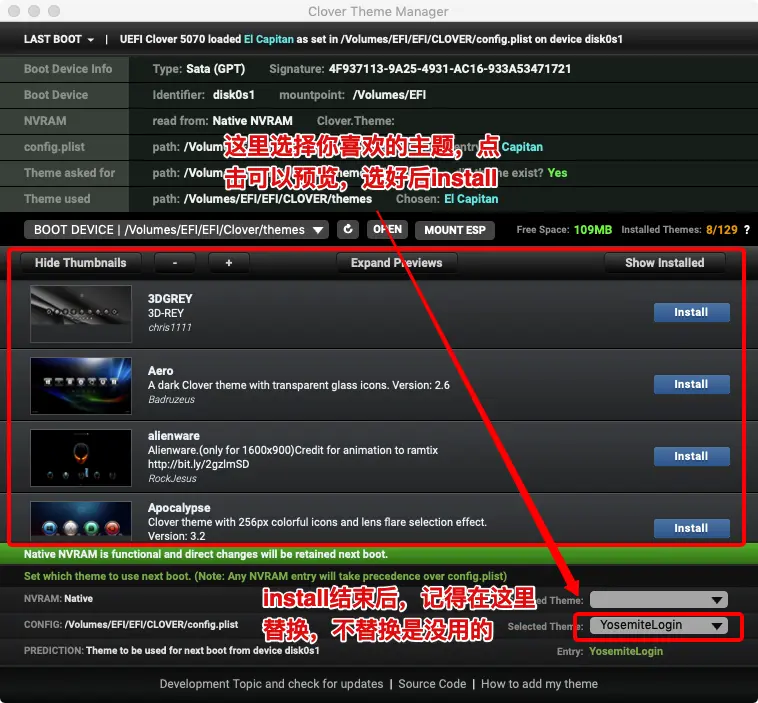Click the Boot Device Info row label
Image resolution: width=758 pixels, height=703 pixels.
click(x=68, y=69)
